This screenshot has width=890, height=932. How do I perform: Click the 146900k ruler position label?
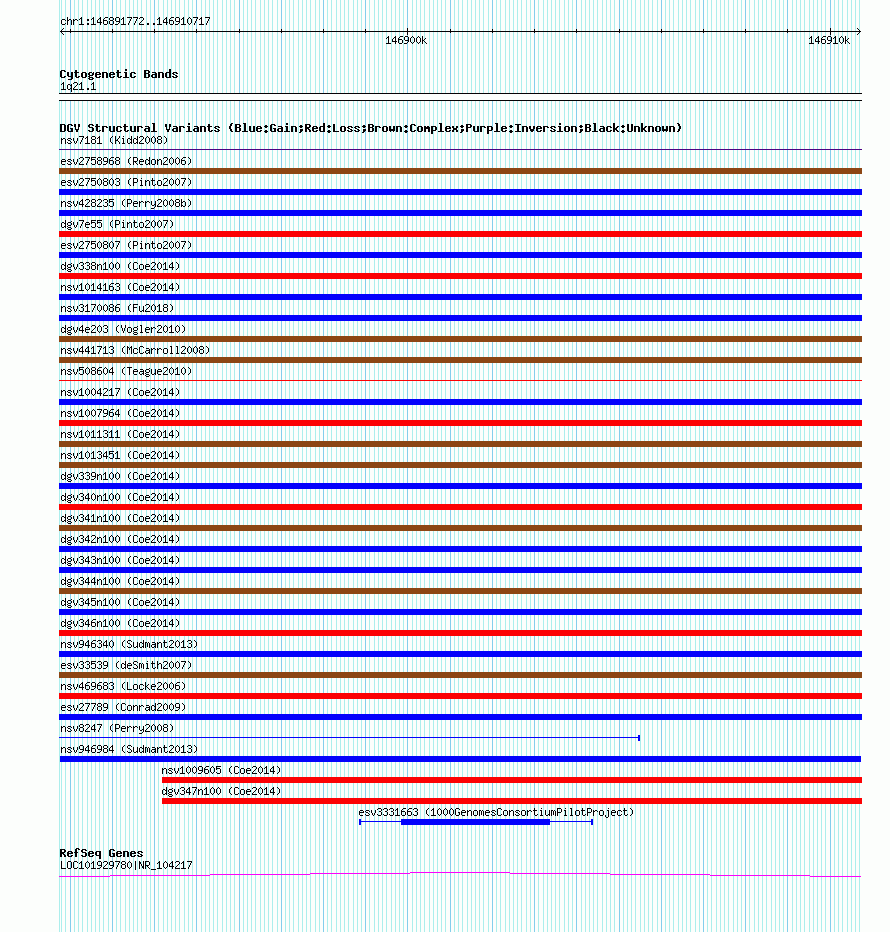tap(406, 40)
